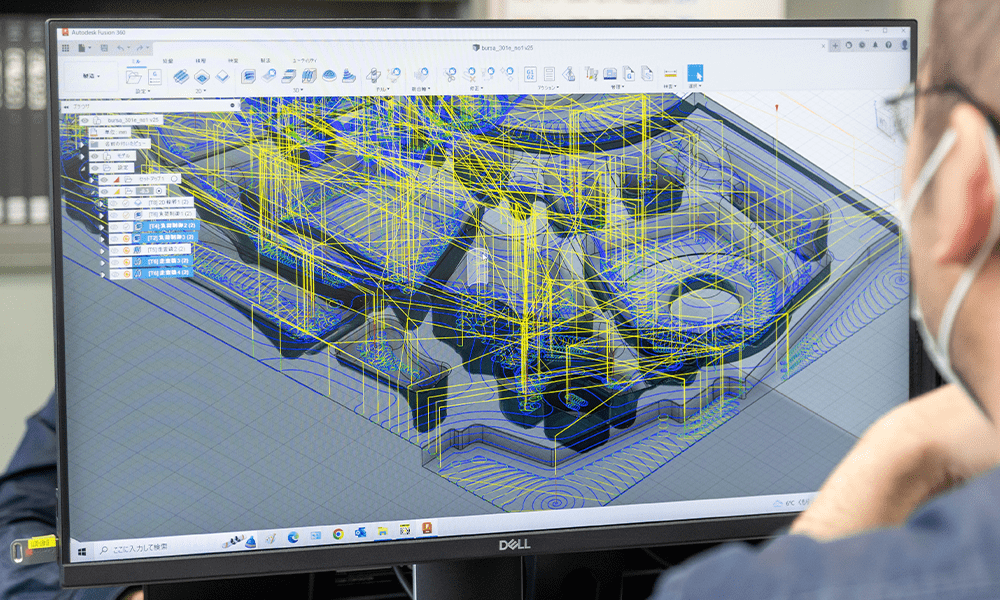Open the Help question mark icon
The width and height of the screenshot is (1000, 600).
pos(888,45)
